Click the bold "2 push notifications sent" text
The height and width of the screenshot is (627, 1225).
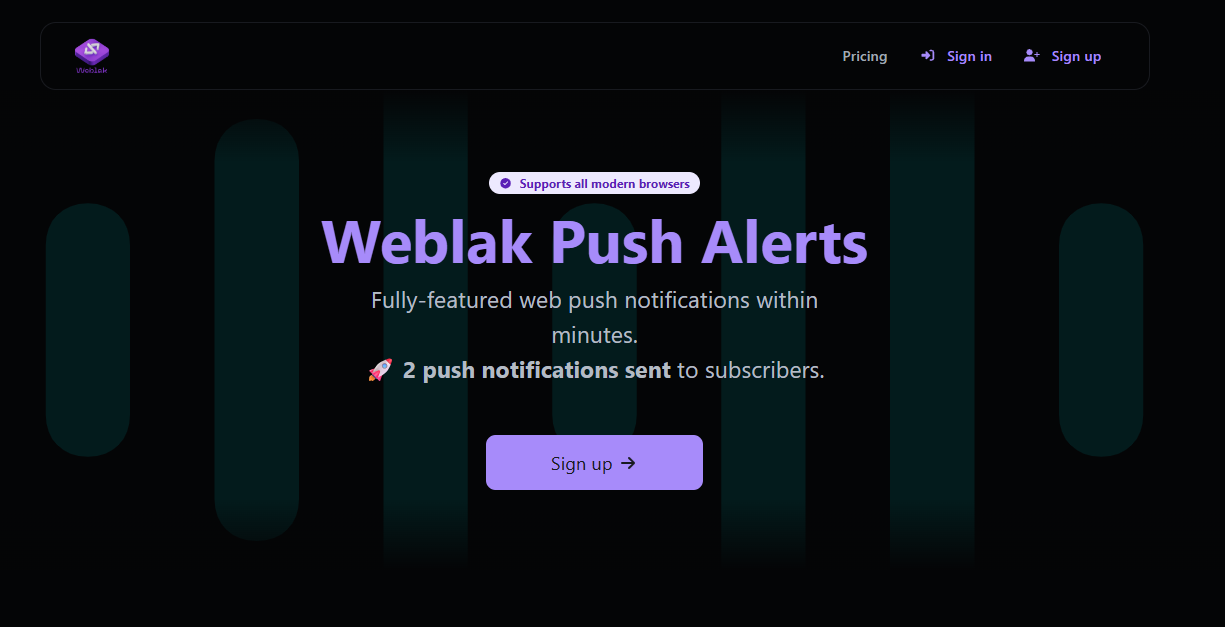[536, 370]
